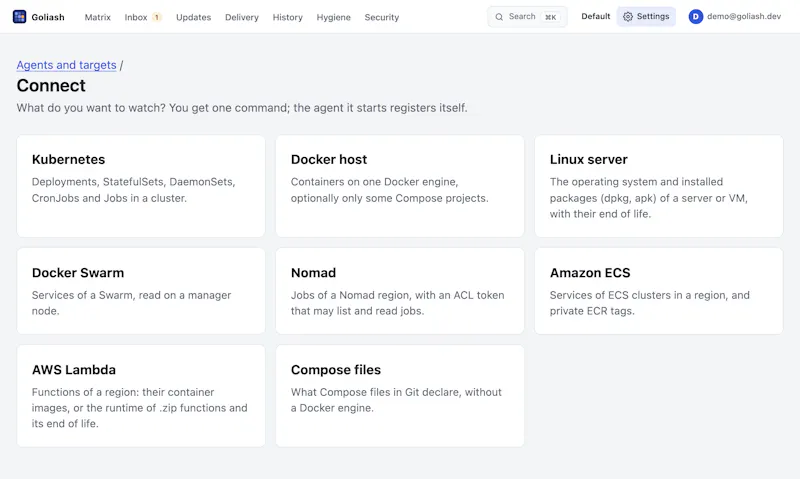The image size is (800, 479).
Task: Select the Kubernetes card
Action: [x=141, y=186]
